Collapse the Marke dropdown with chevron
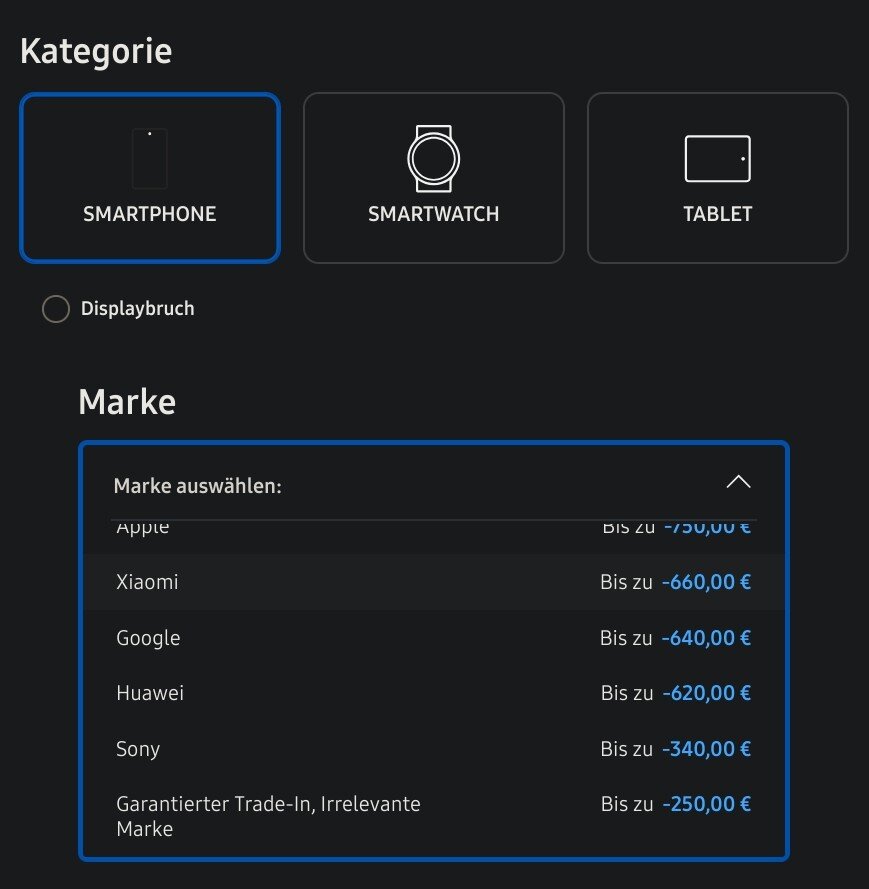The image size is (869, 889). [x=738, y=483]
